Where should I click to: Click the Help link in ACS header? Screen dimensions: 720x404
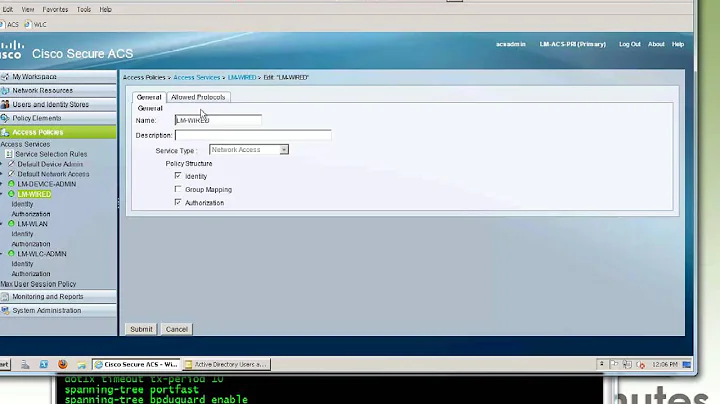678,44
